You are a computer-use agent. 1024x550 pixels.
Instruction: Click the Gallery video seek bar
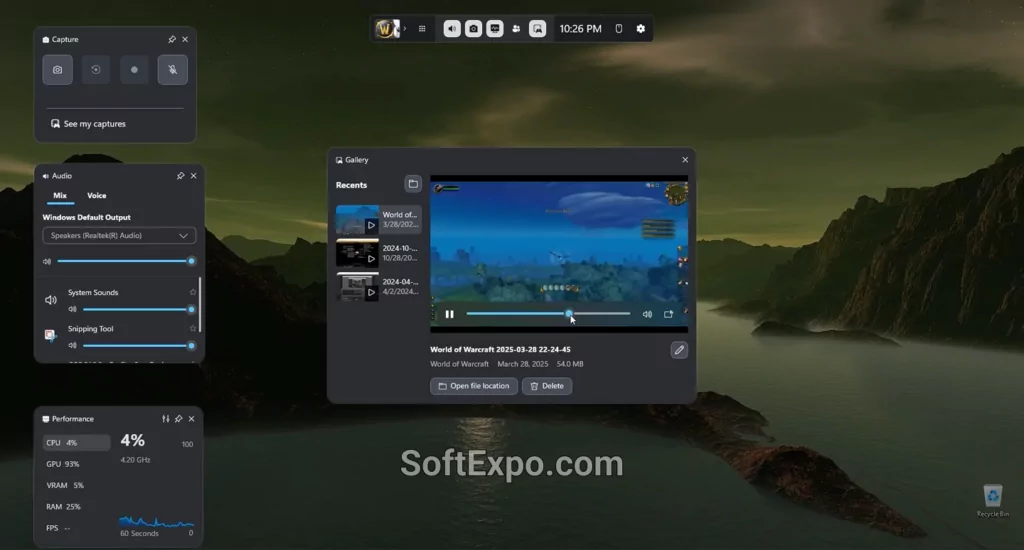coord(548,314)
